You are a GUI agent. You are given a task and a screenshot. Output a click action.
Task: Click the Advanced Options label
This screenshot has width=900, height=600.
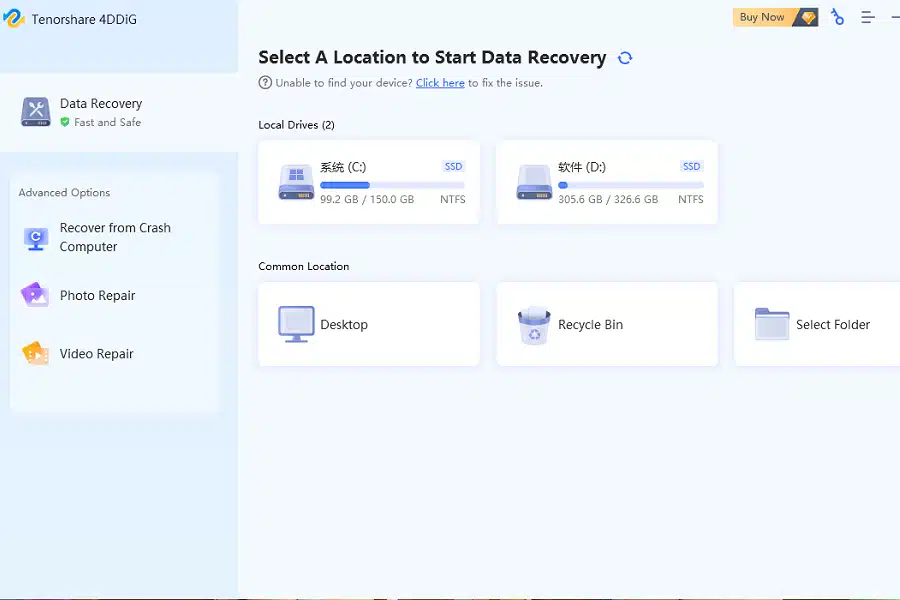[64, 192]
